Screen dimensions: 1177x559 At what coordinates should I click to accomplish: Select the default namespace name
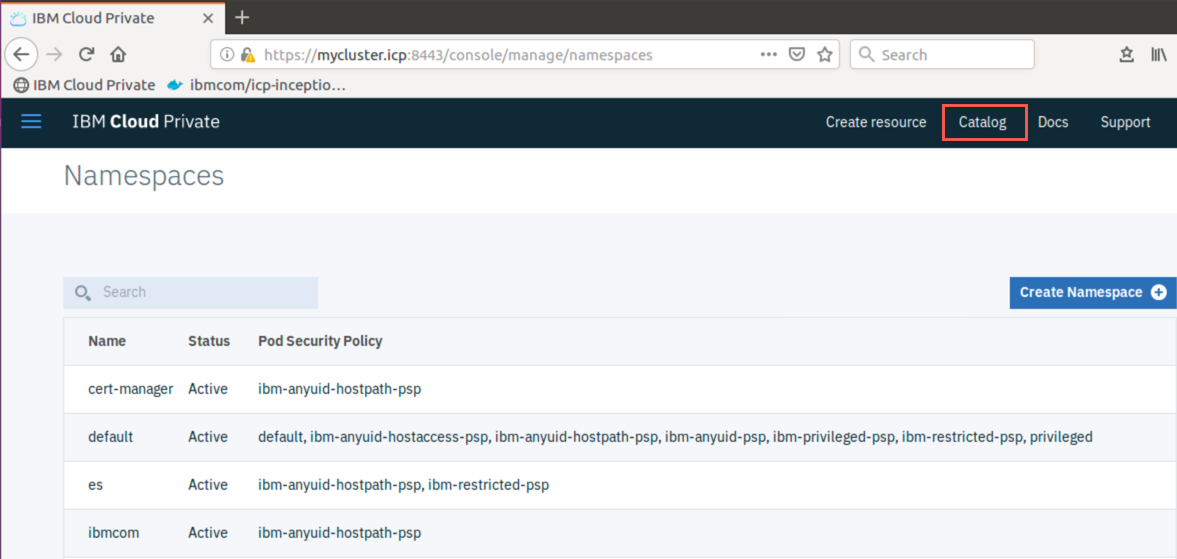tap(110, 437)
